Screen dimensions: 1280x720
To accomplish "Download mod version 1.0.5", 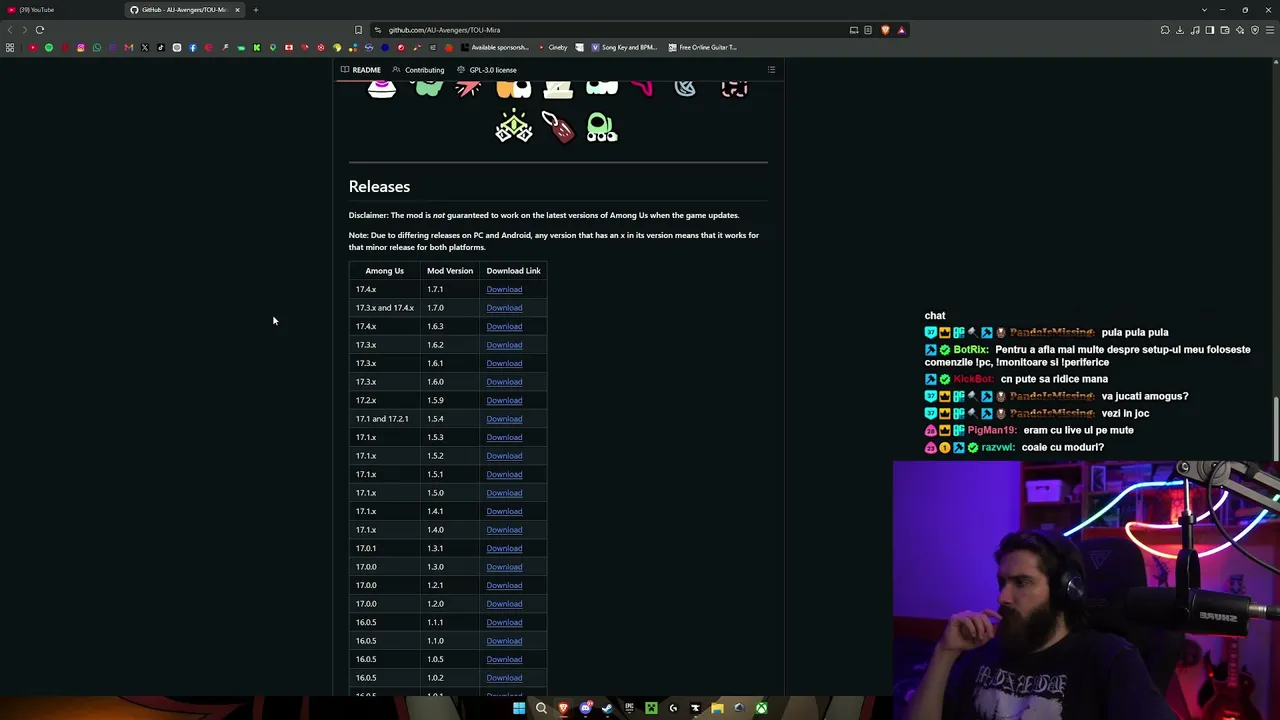I will pos(504,659).
